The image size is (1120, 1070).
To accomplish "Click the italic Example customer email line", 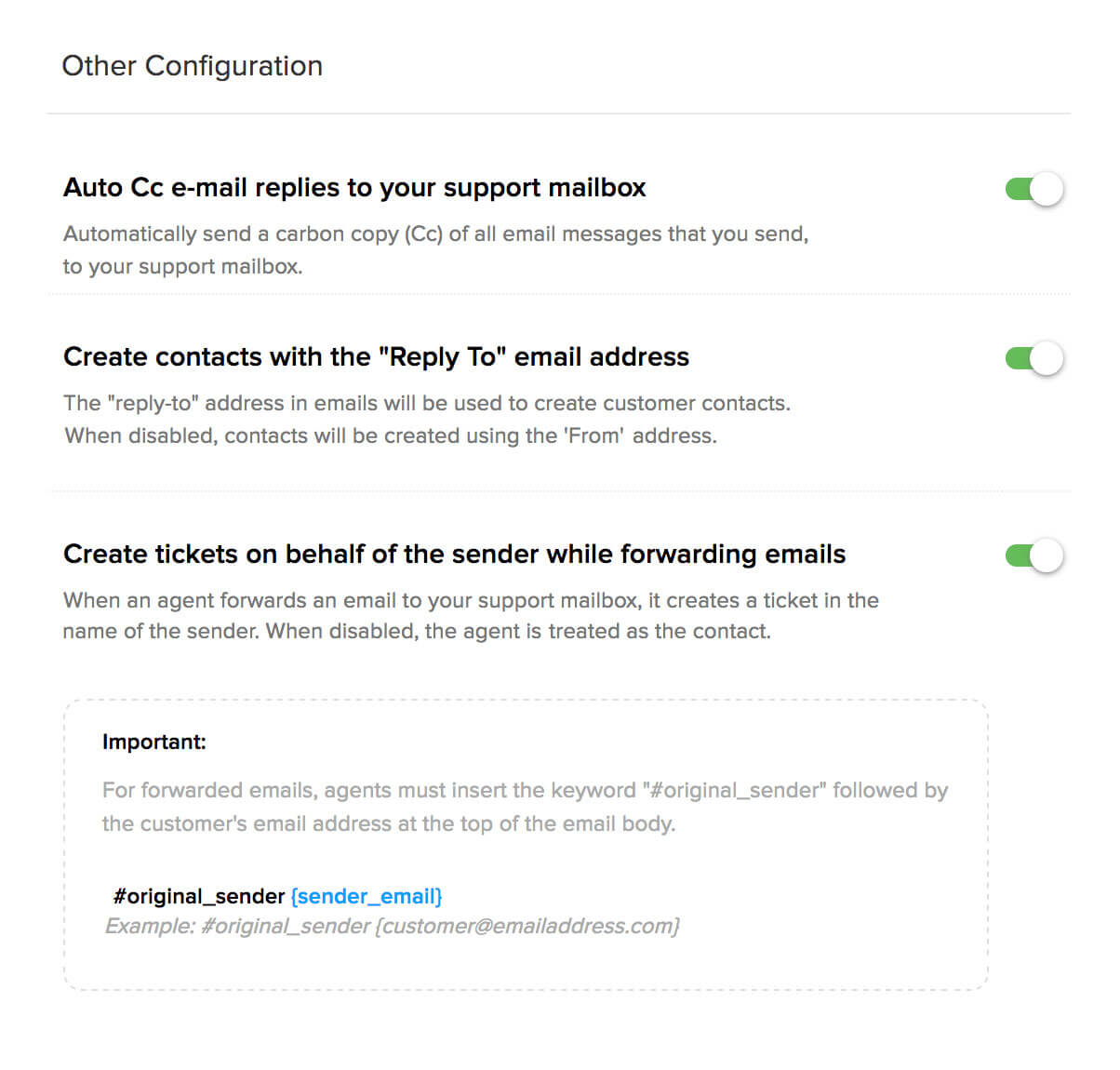I will [x=392, y=927].
